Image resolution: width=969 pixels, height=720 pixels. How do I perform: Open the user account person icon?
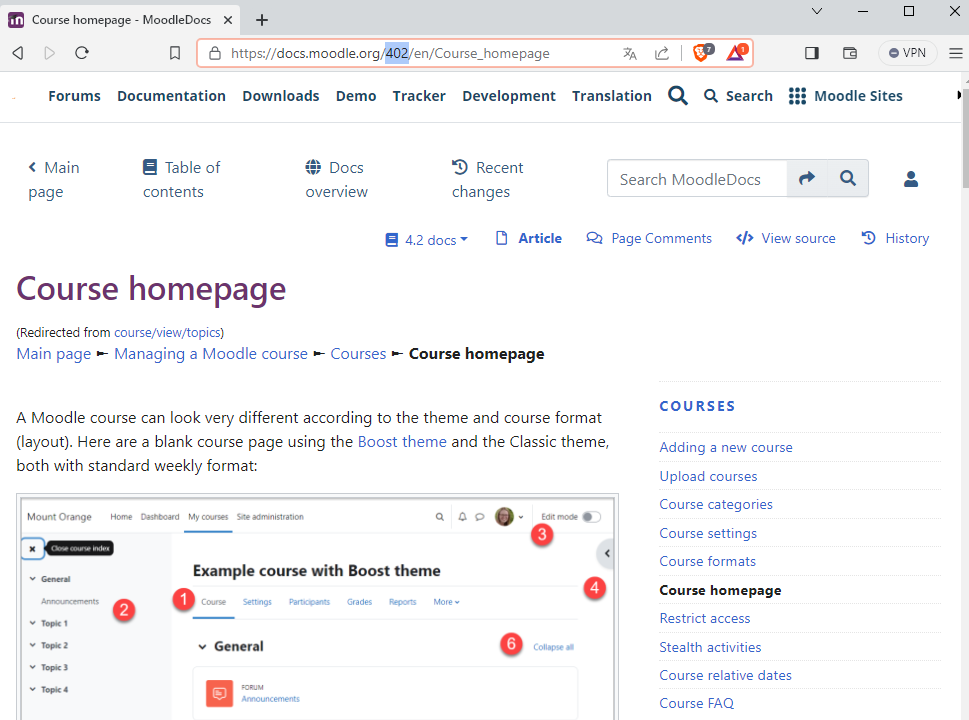[x=911, y=179]
